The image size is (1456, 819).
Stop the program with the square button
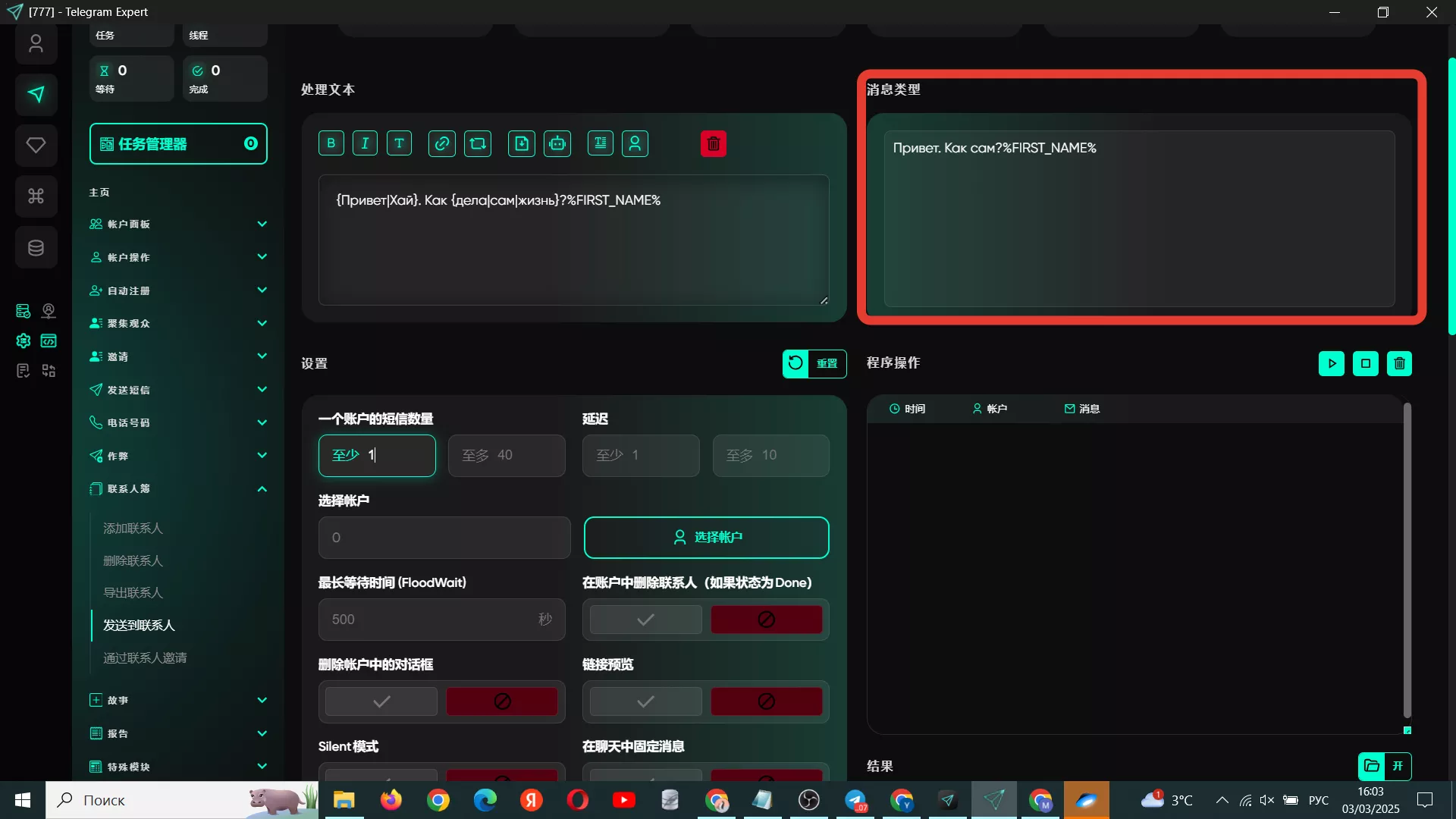coord(1366,363)
